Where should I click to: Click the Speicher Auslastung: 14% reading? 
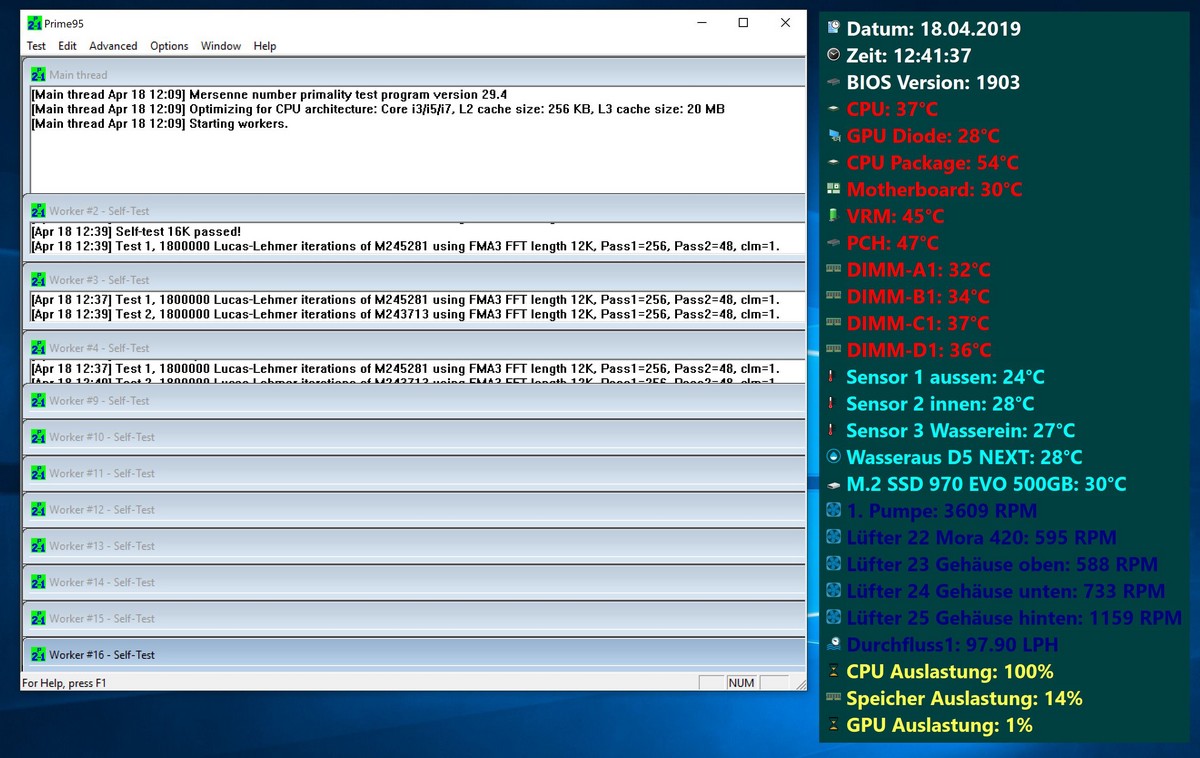964,698
